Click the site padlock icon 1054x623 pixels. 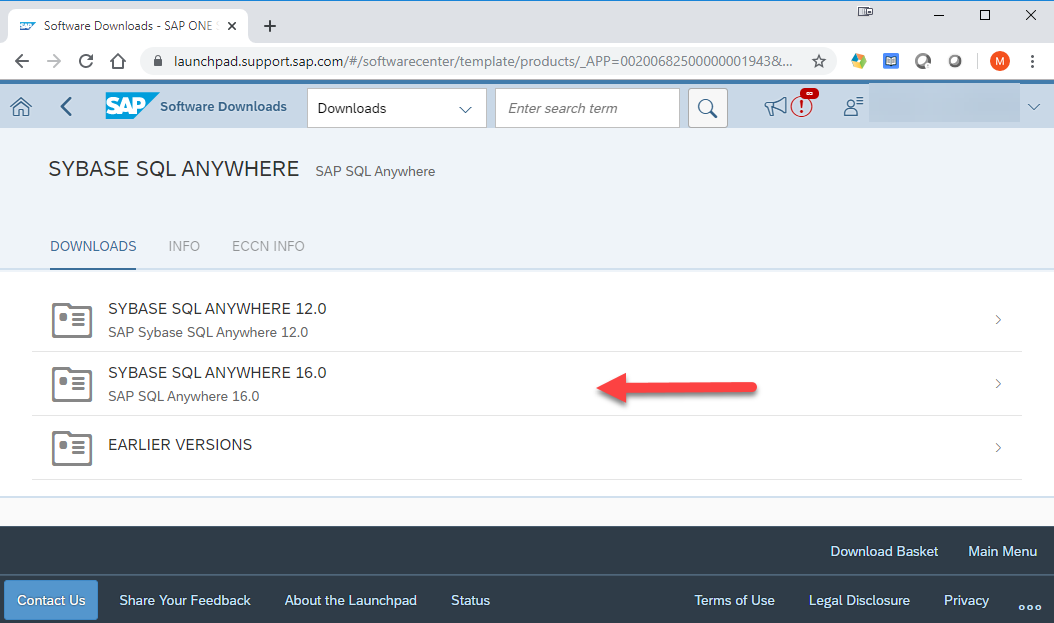coord(158,61)
